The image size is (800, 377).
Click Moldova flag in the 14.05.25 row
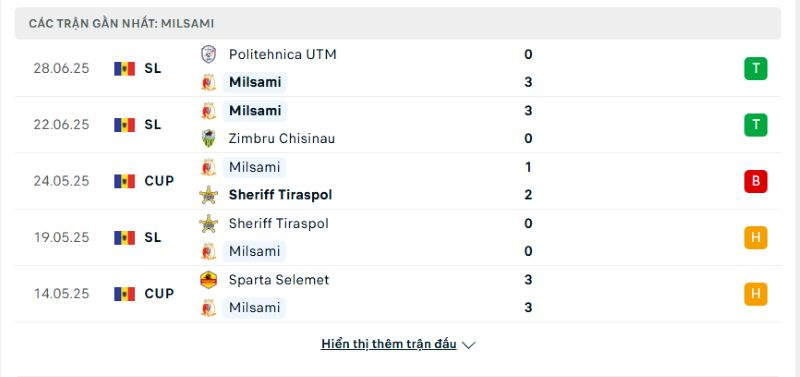click(x=124, y=294)
